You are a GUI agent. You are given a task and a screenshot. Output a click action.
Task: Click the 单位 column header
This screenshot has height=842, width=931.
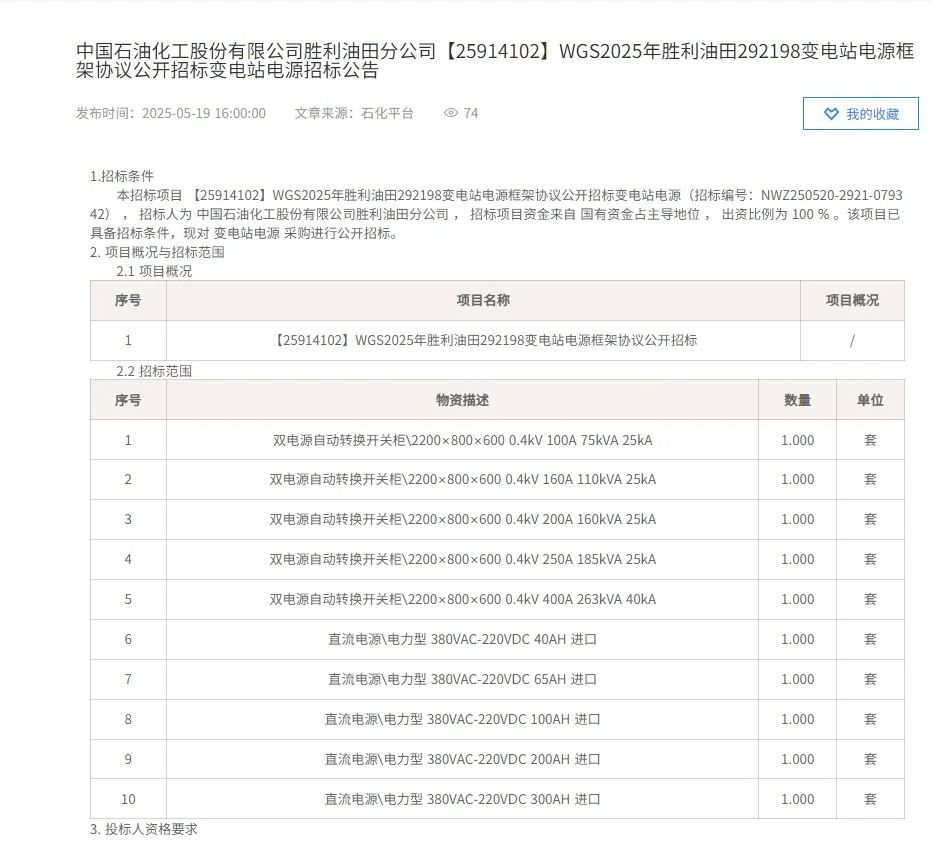tap(870, 400)
